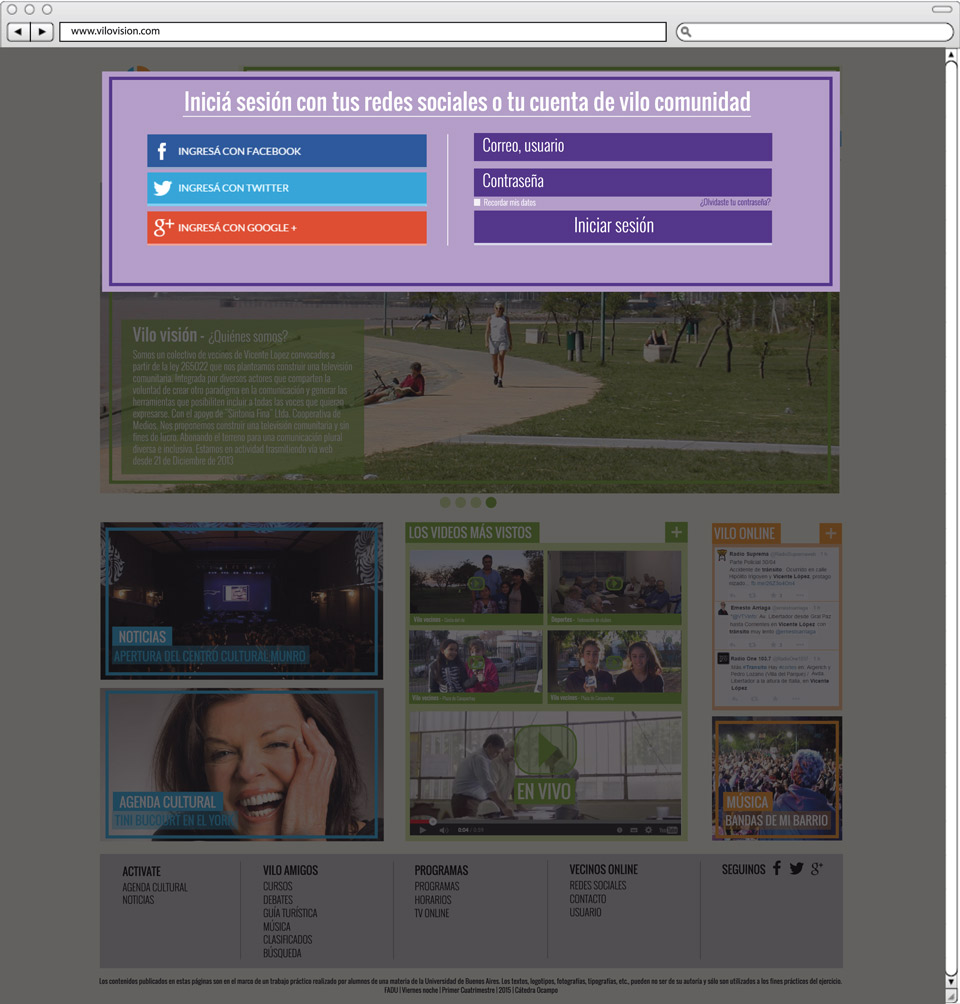Open Facebook icon in Seguinos footer

(776, 868)
